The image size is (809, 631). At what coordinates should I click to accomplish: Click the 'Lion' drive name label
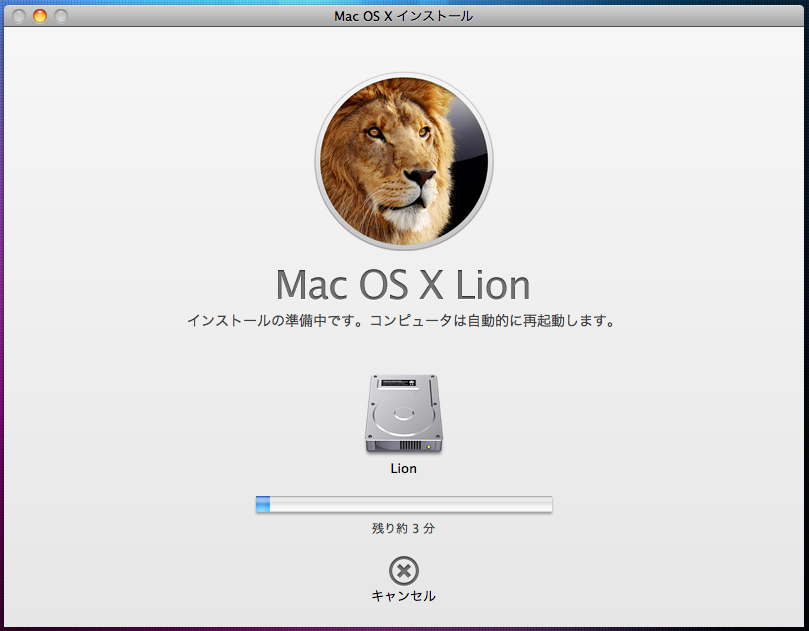(x=403, y=468)
